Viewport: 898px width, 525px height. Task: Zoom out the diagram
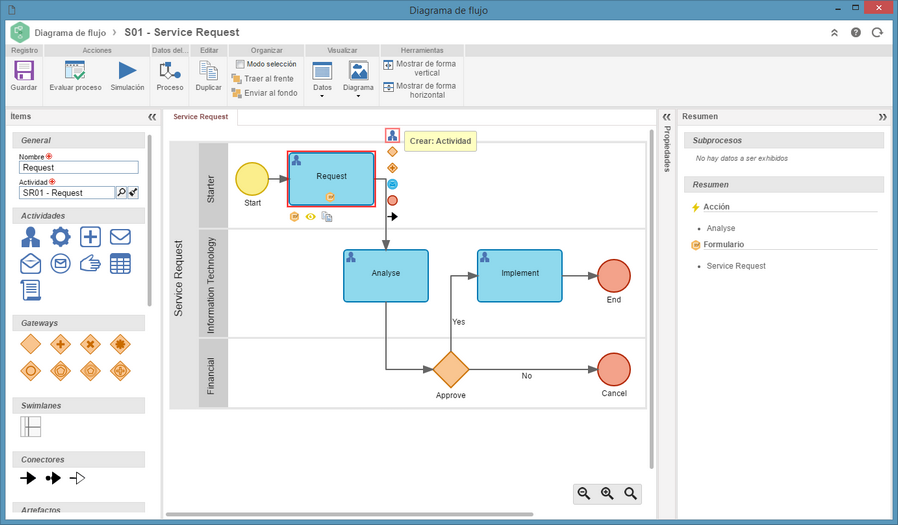coord(584,494)
